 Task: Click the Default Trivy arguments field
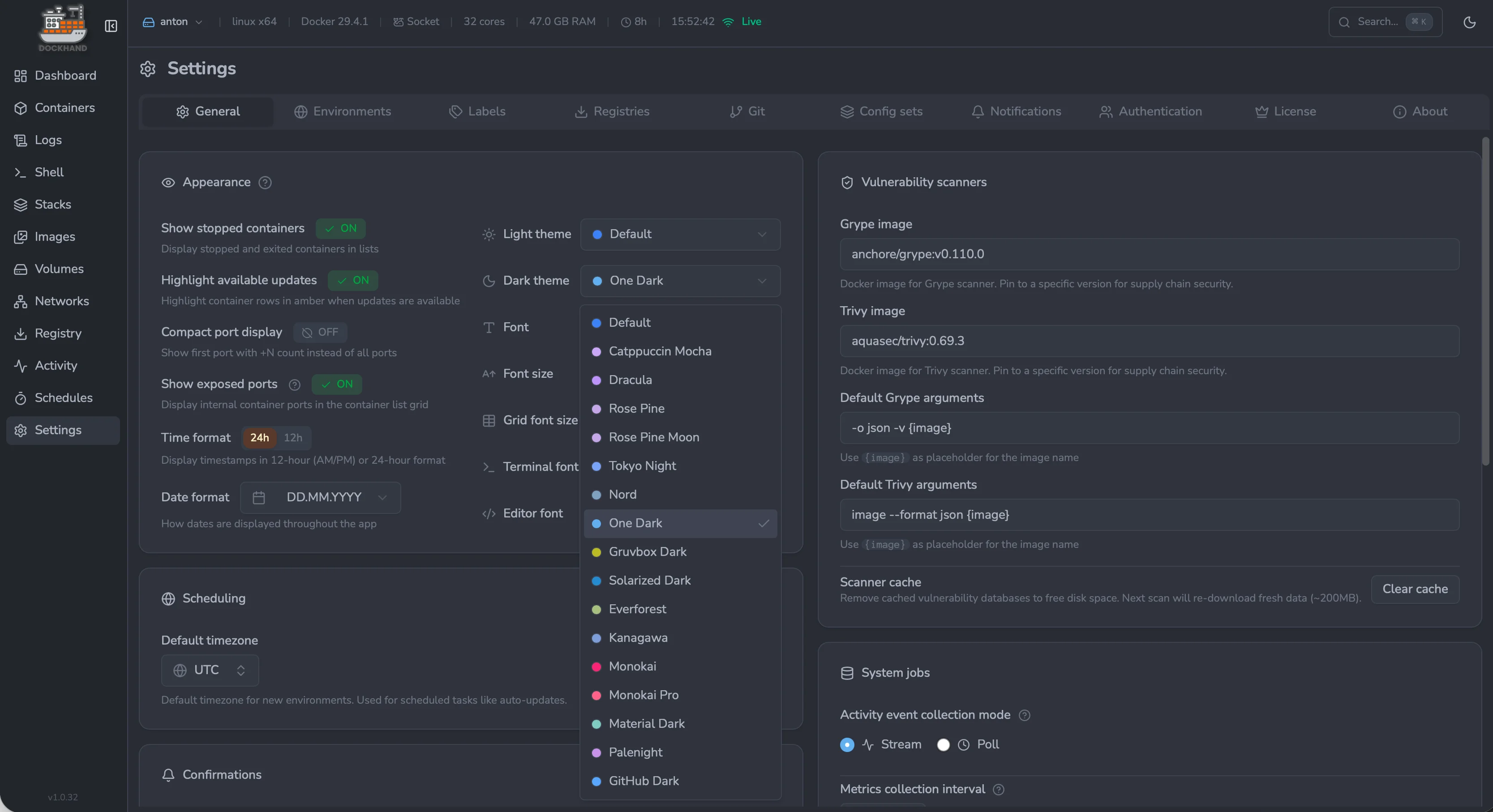[x=1150, y=515]
